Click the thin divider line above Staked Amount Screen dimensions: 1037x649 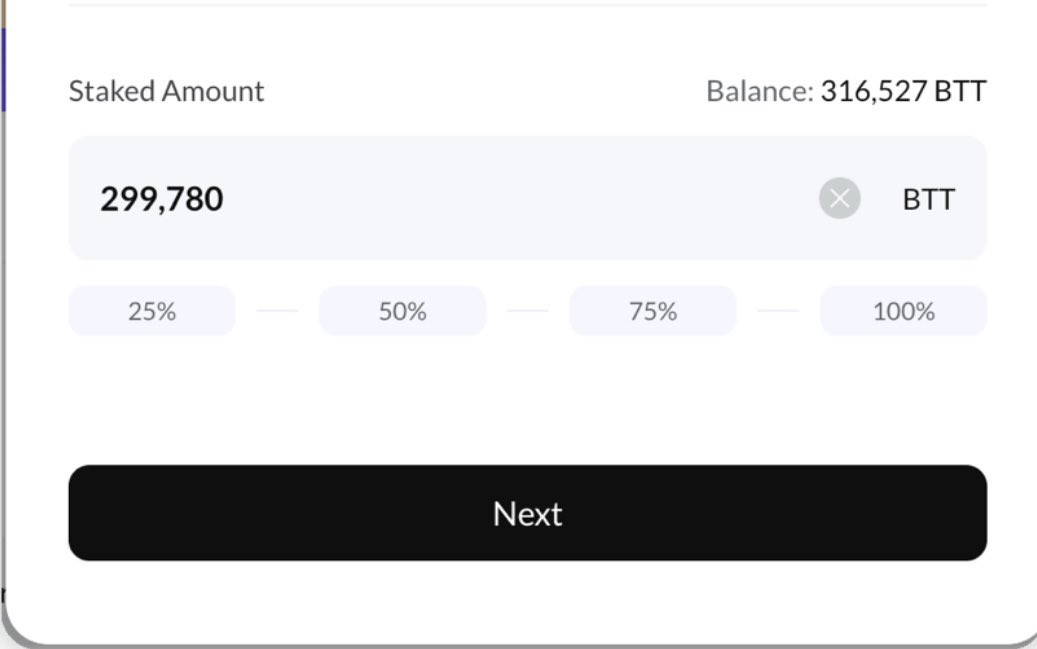(528, 5)
